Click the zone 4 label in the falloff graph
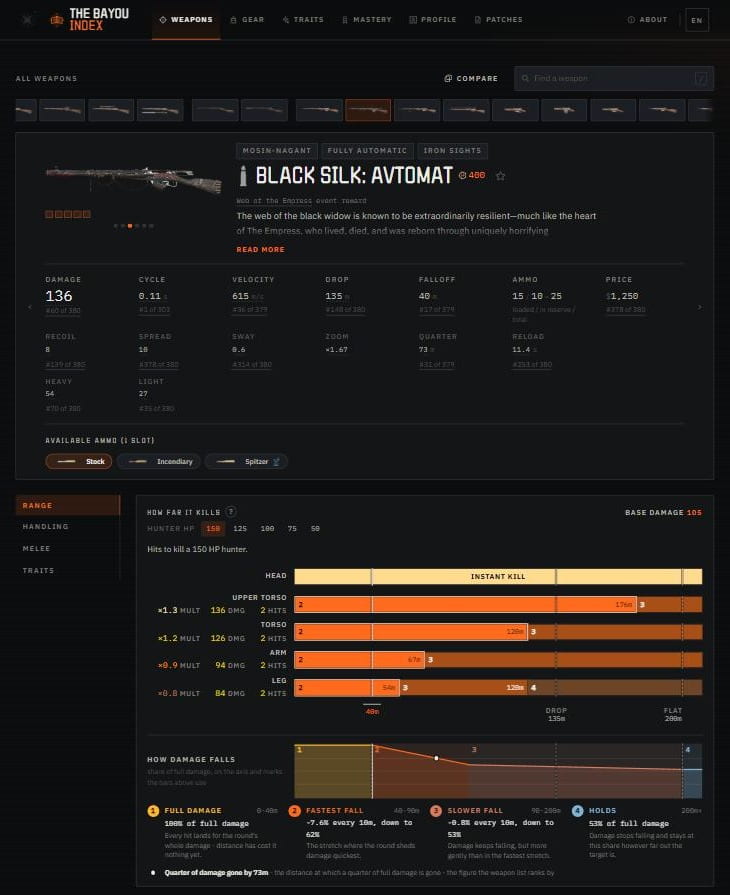 [688, 749]
